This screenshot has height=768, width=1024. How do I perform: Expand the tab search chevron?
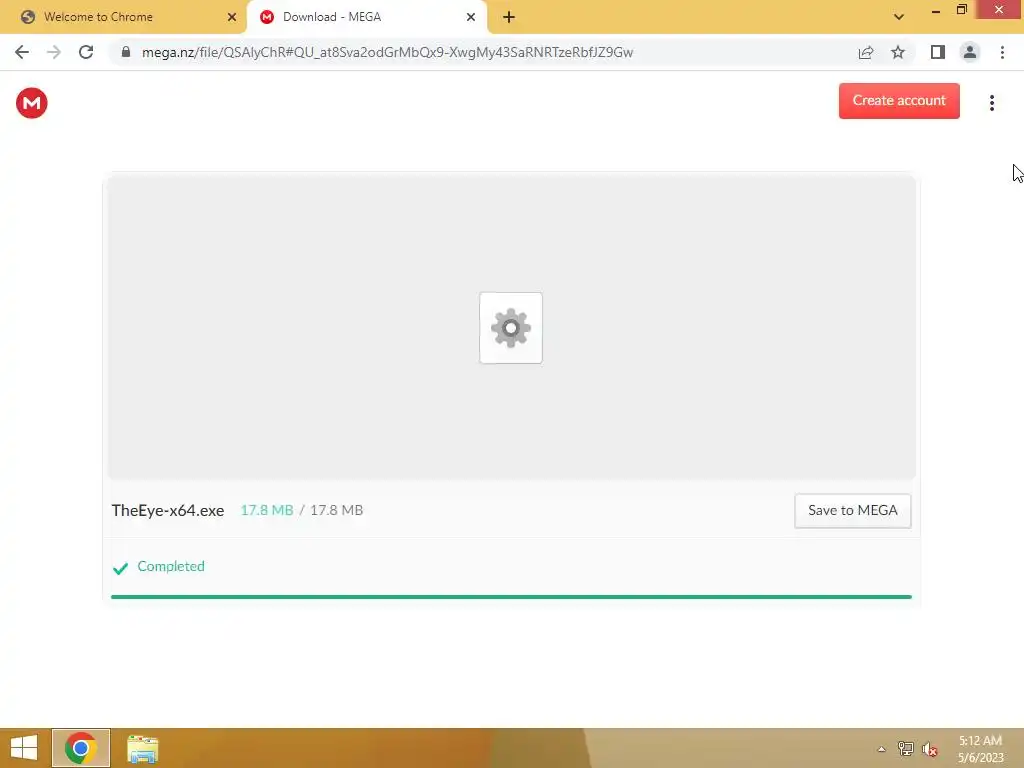point(899,17)
